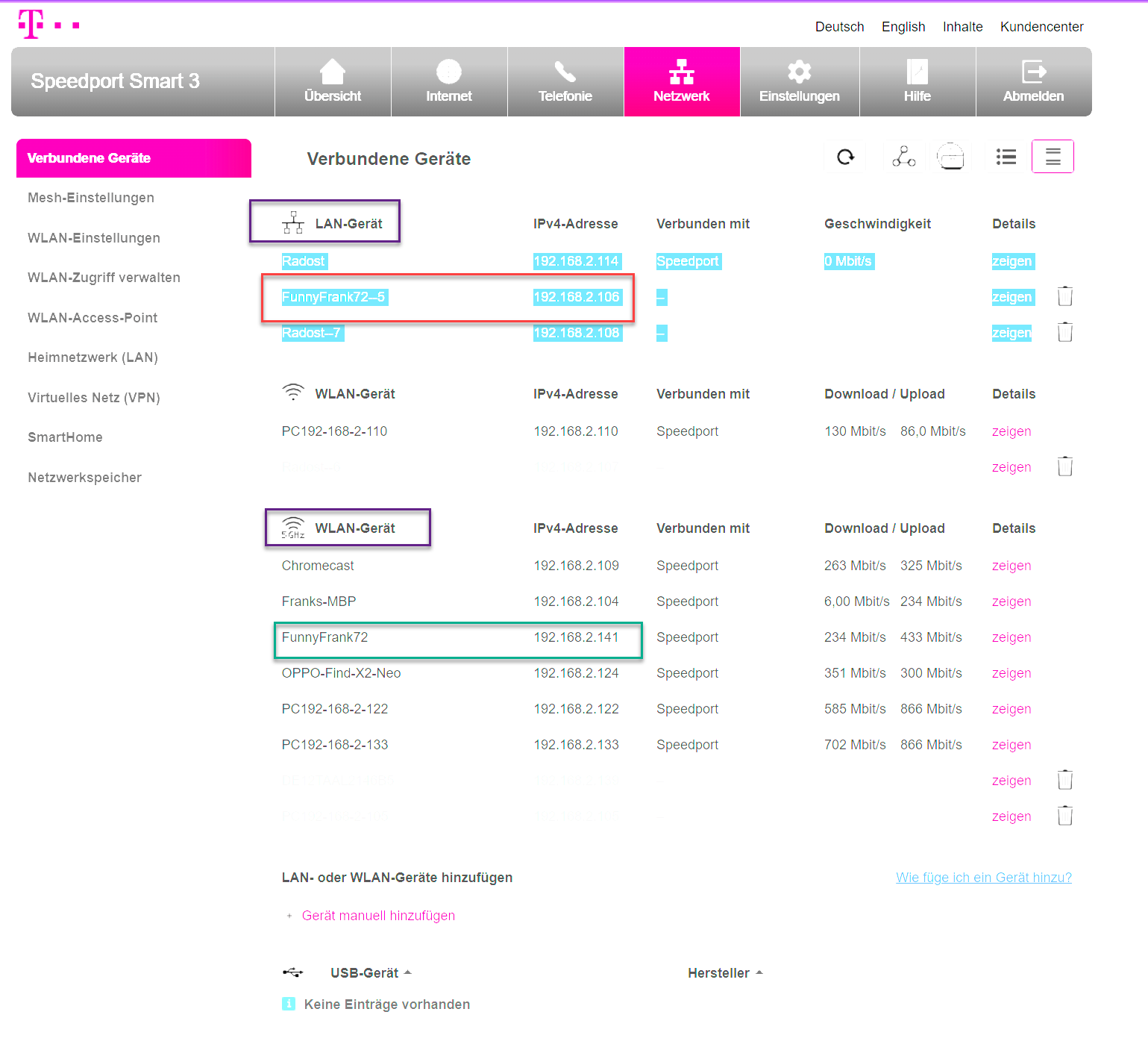The image size is (1148, 1056).
Task: Open 'Wie füge ich ein Gerät hinzu?' help
Action: pos(984,878)
